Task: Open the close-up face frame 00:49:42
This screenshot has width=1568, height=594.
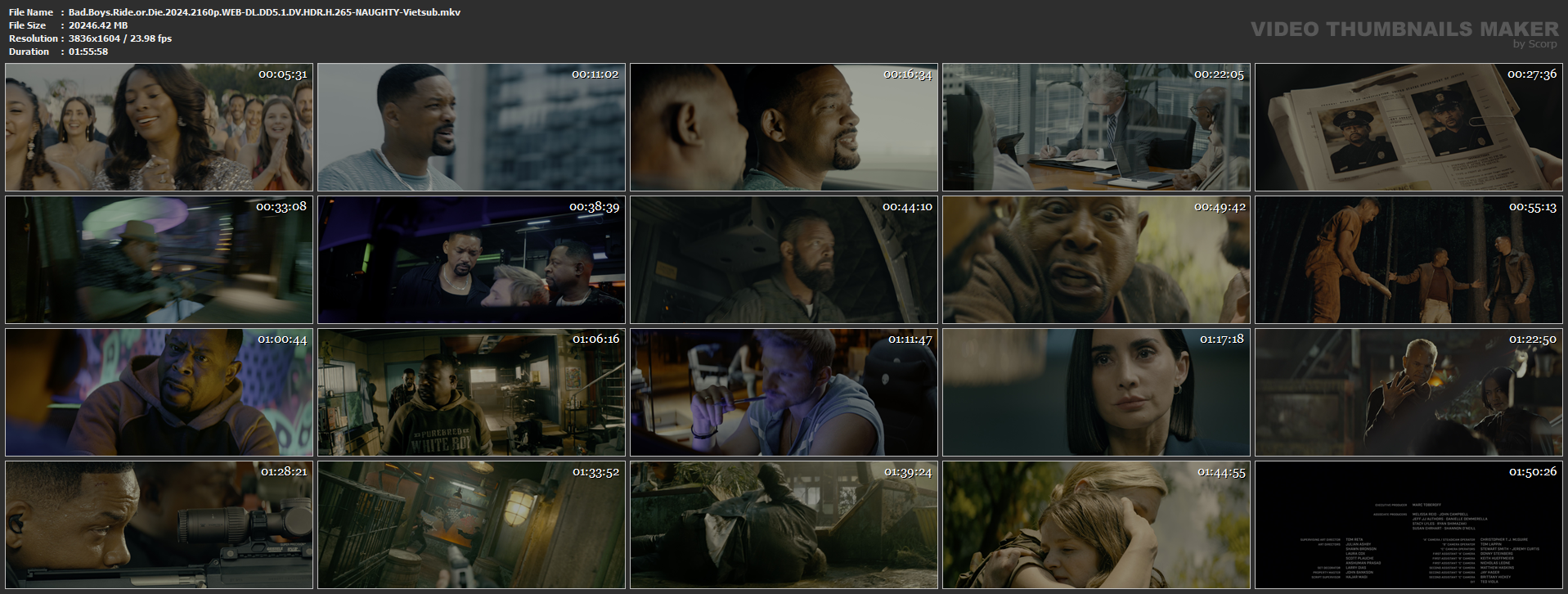Action: tap(1096, 260)
